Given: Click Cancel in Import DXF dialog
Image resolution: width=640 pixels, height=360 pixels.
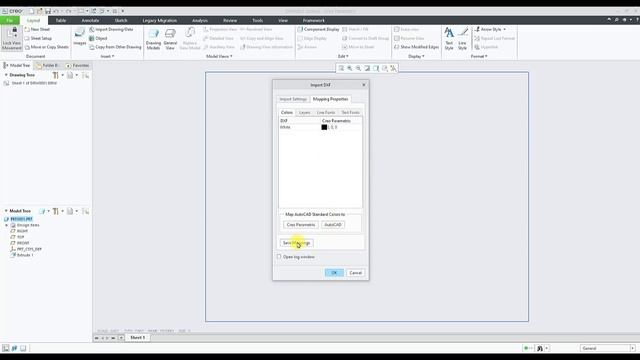Looking at the screenshot, I should coord(356,273).
